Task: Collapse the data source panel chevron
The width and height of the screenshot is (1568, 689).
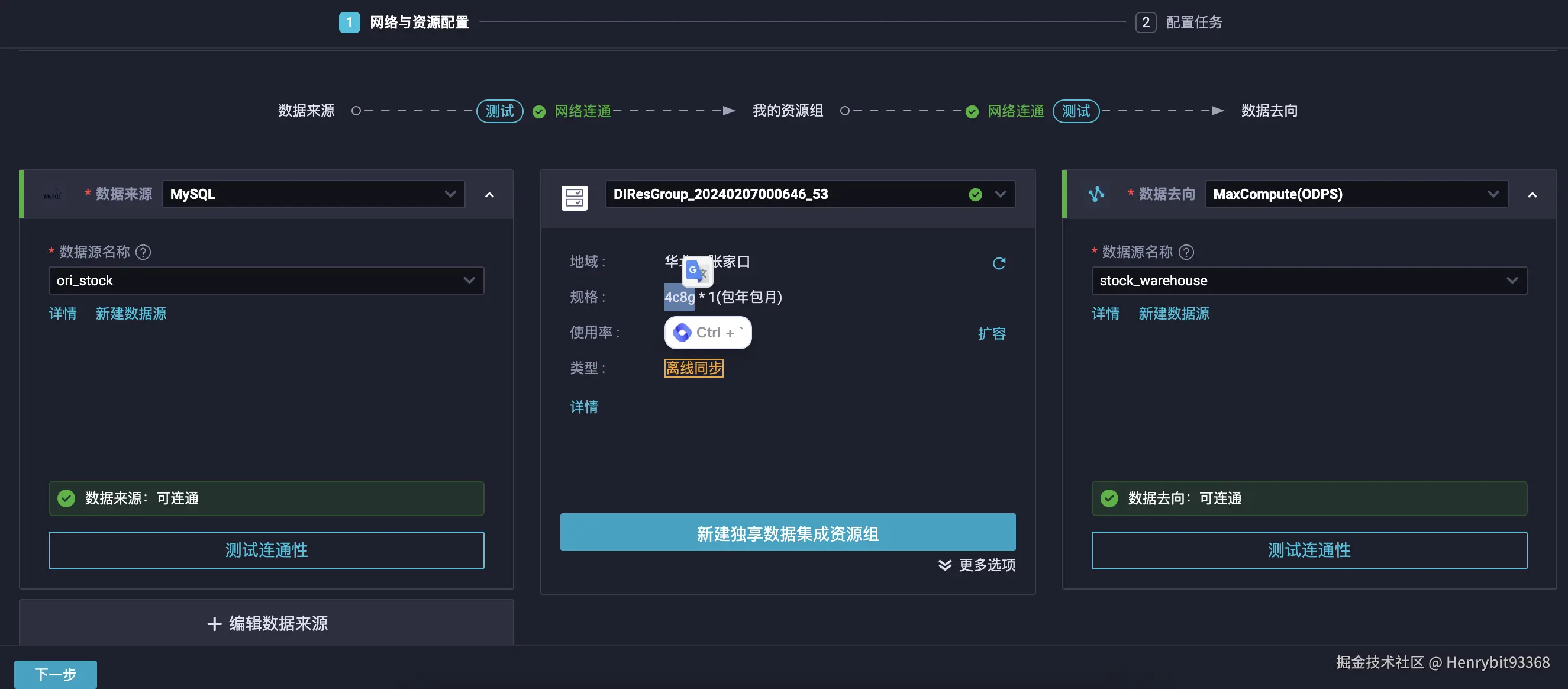Action: pyautogui.click(x=489, y=195)
